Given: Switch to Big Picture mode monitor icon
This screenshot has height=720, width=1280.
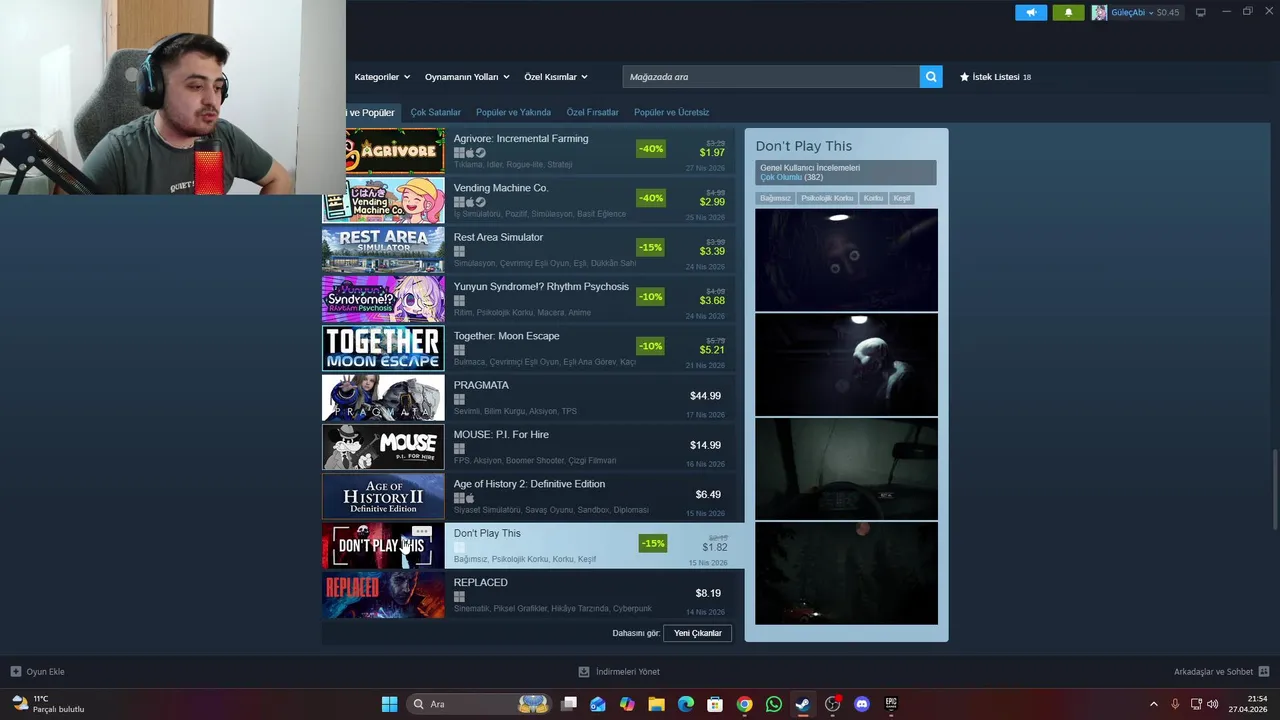Looking at the screenshot, I should (1200, 12).
